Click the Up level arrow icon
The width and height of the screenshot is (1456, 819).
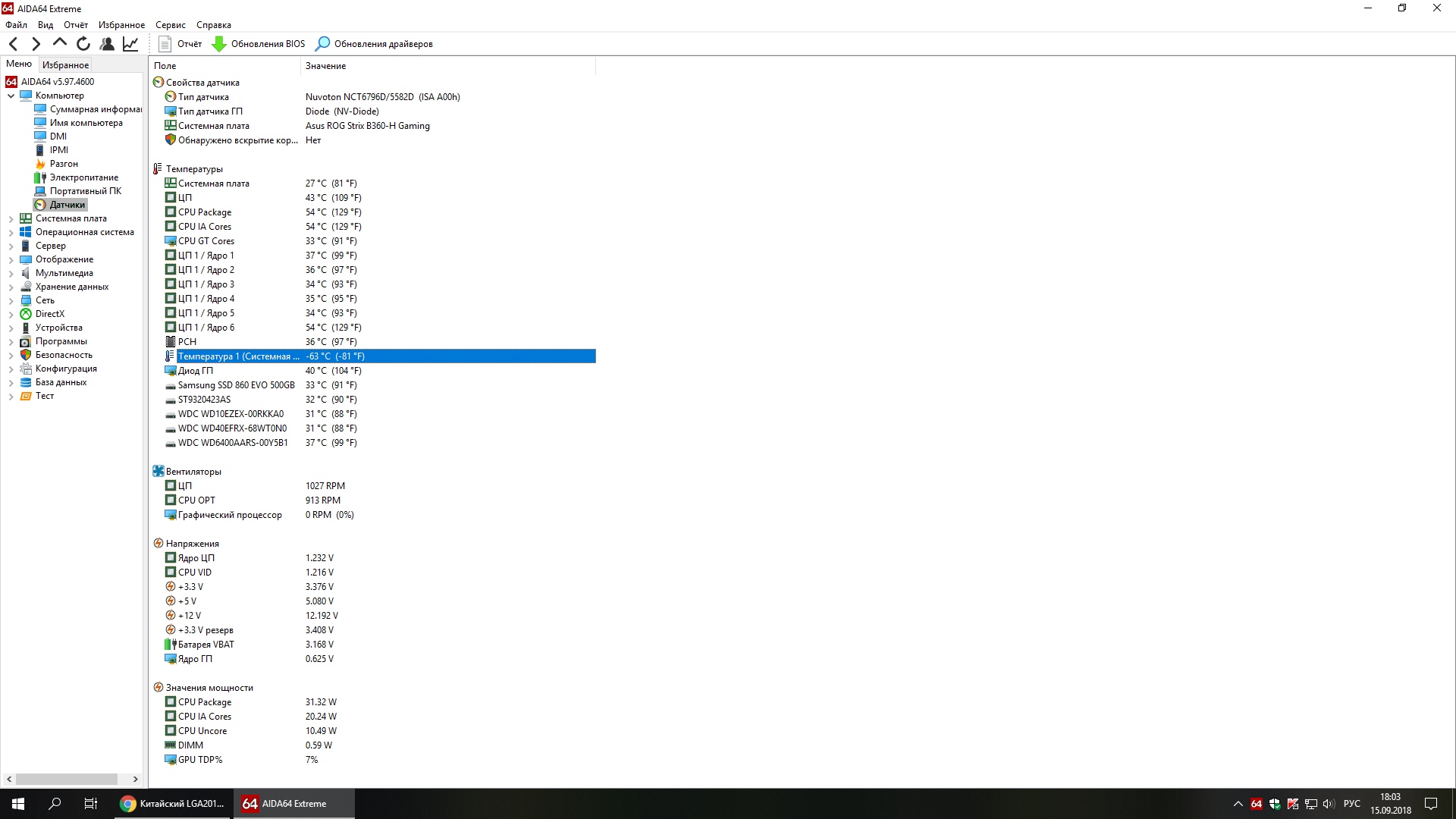[59, 43]
